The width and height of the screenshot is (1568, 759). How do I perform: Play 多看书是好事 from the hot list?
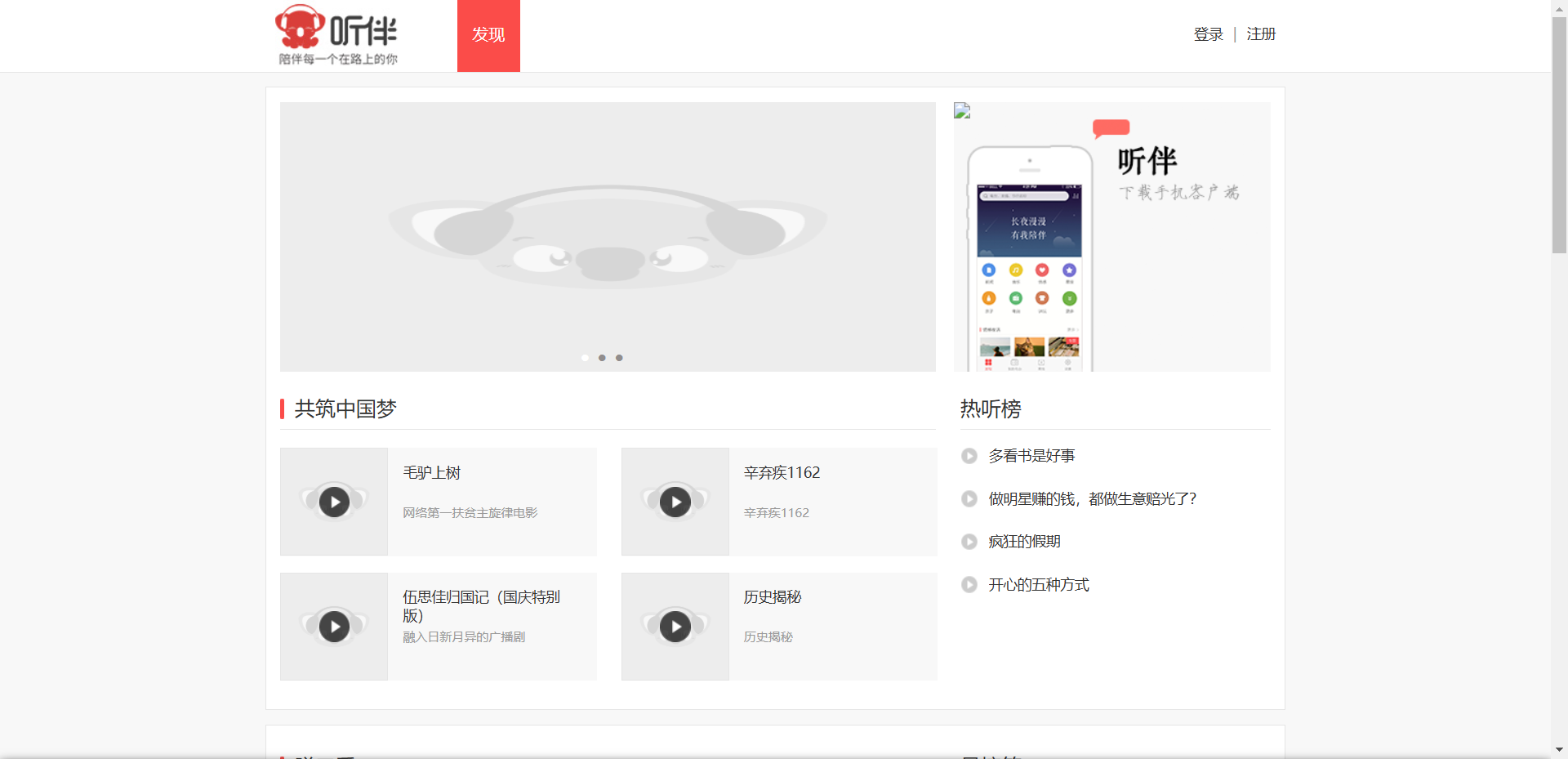coord(1031,456)
